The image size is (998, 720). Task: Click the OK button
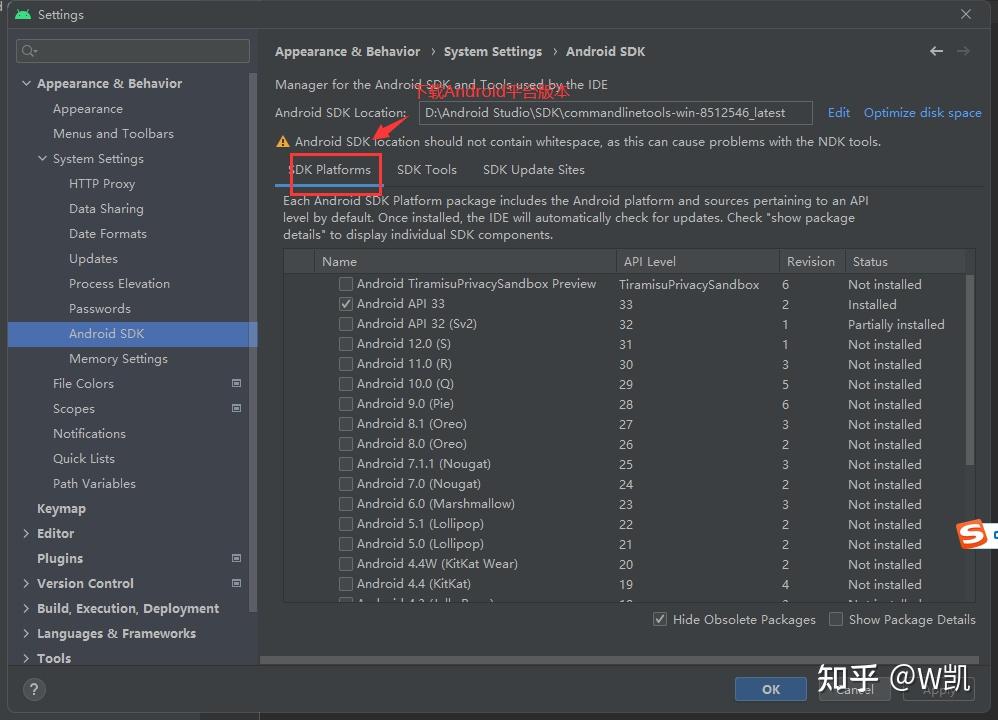click(x=770, y=689)
